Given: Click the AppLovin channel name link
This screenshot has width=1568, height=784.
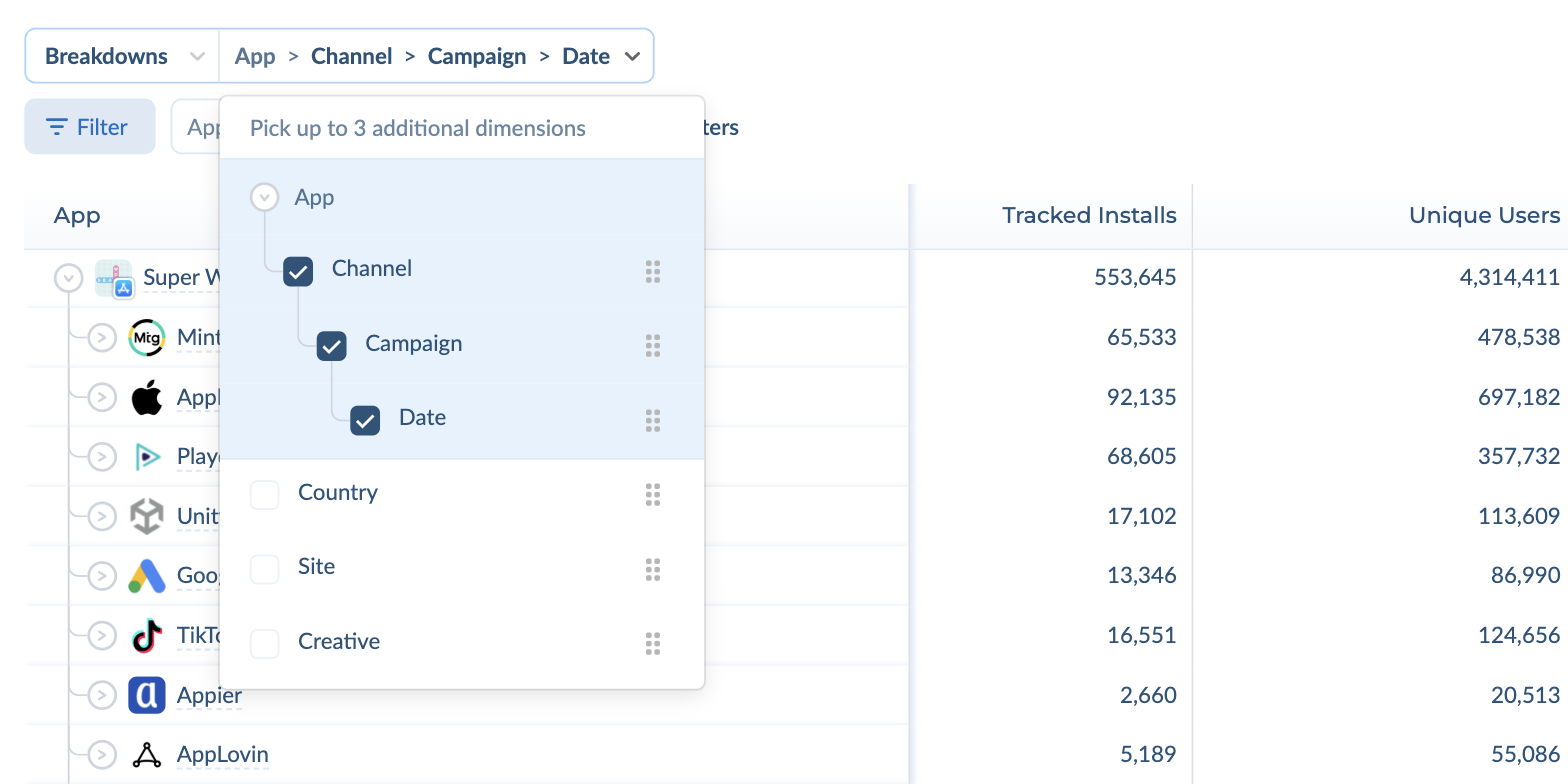Looking at the screenshot, I should click(223, 754).
